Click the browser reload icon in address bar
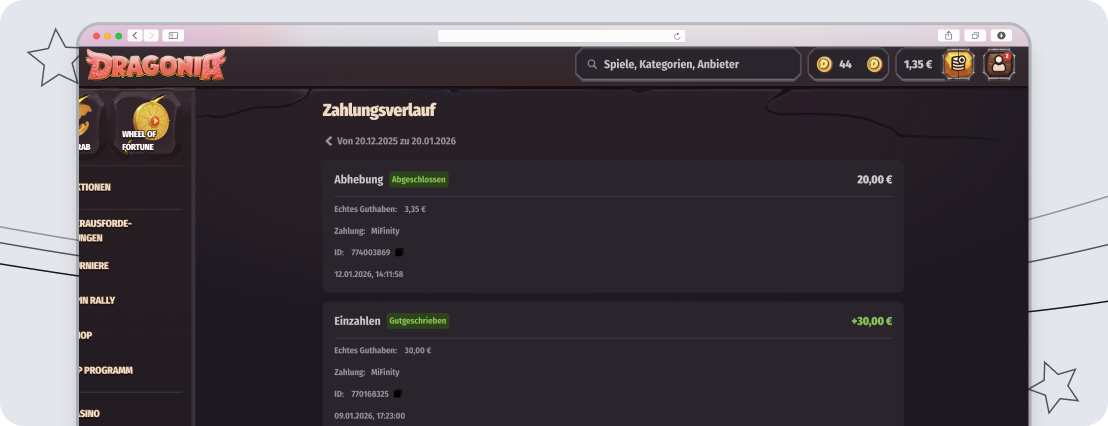1108x426 pixels. (678, 35)
